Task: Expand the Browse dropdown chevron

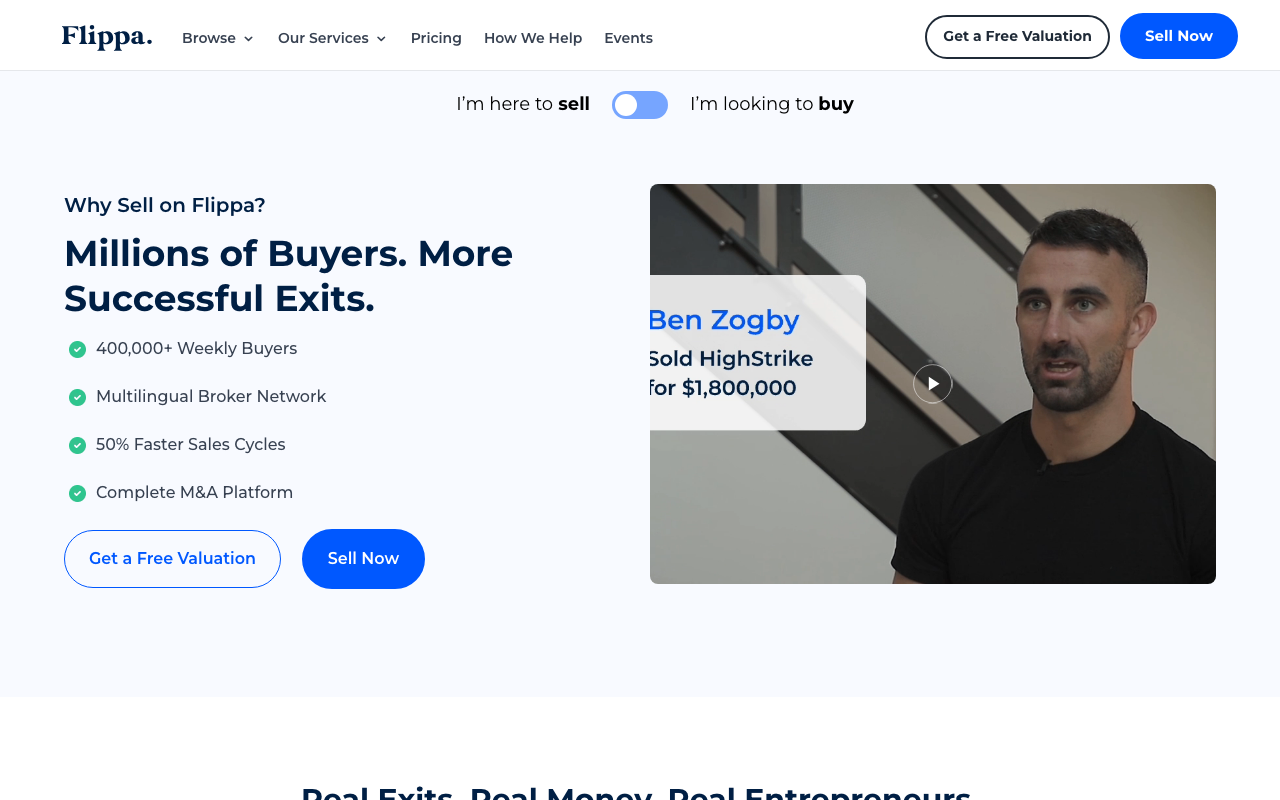Action: 249,39
